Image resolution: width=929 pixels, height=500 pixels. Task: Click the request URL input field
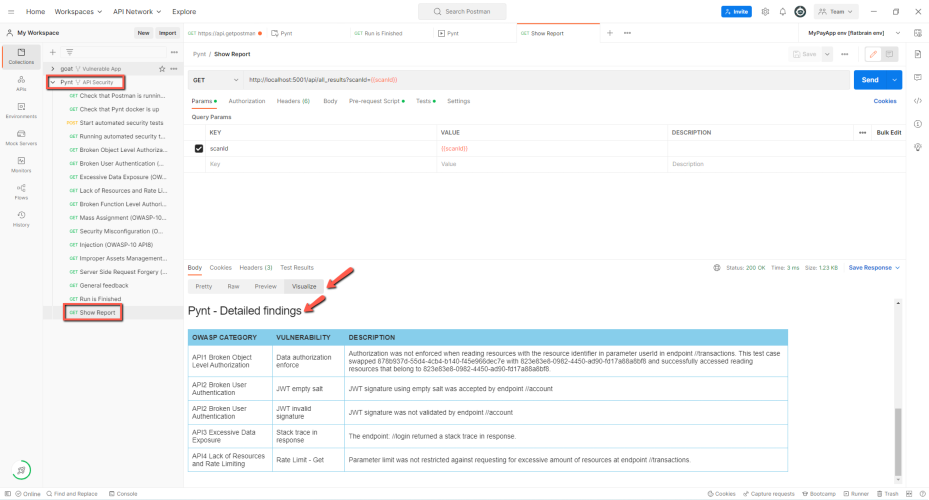point(548,80)
